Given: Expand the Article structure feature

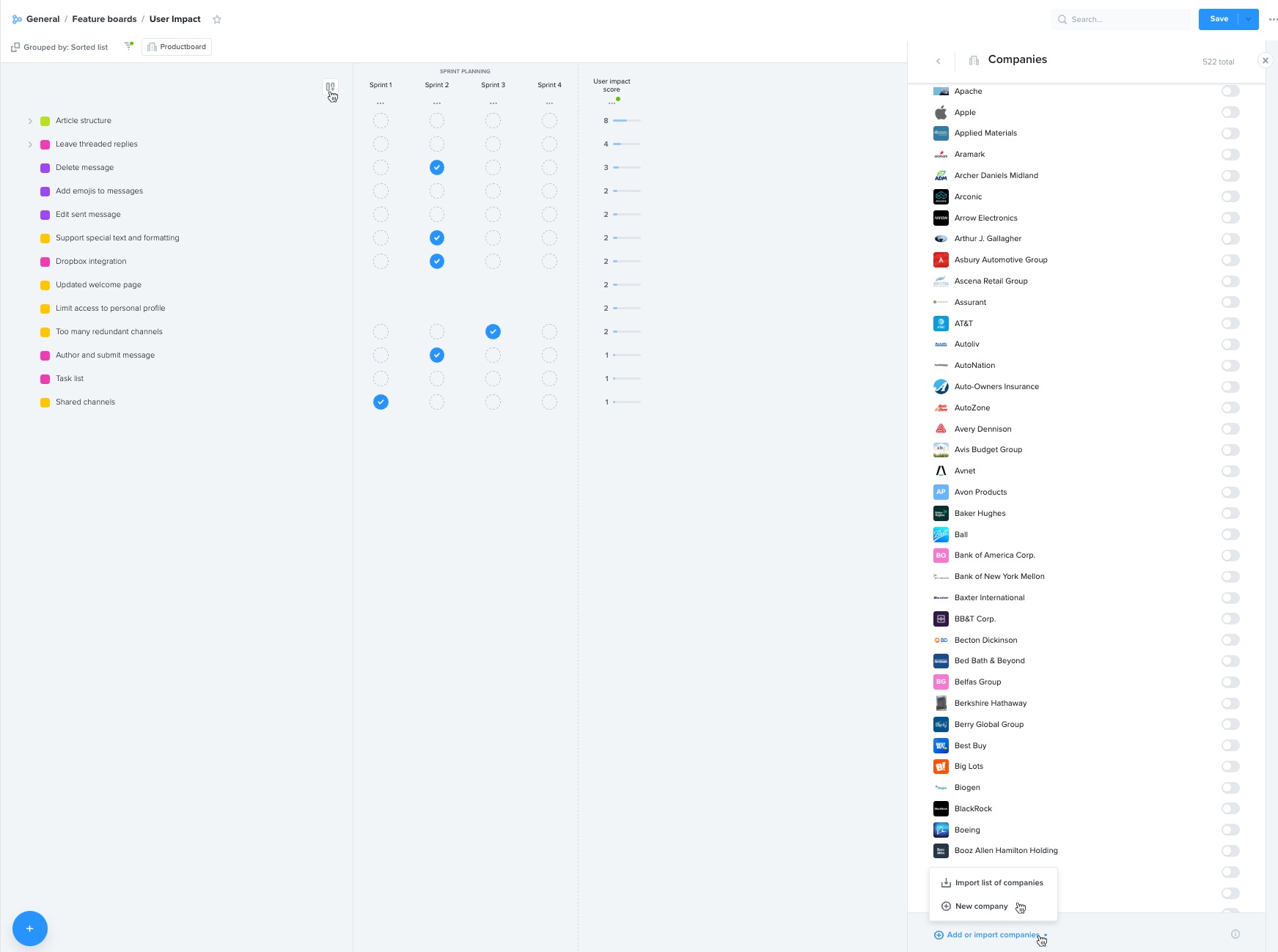Looking at the screenshot, I should [30, 121].
